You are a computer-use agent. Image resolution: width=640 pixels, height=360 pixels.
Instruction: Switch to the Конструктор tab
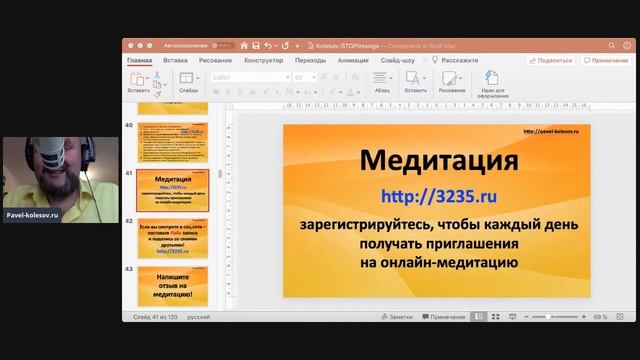264,60
